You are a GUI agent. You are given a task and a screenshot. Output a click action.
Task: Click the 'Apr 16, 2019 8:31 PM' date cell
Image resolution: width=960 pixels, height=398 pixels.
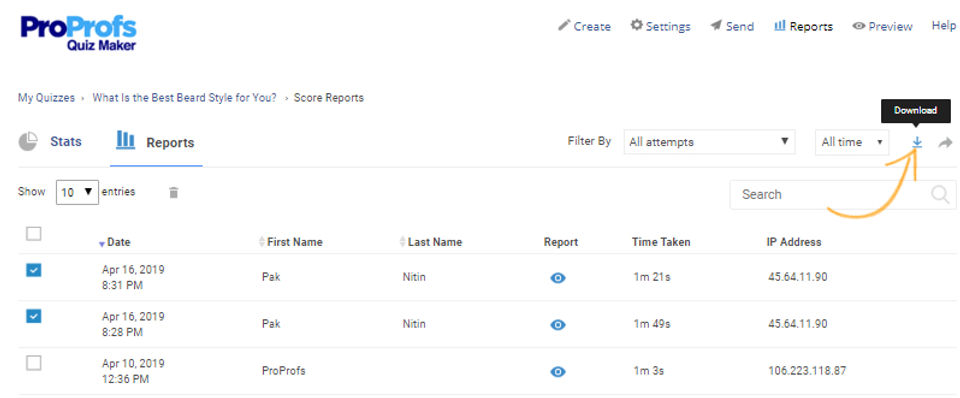[133, 277]
